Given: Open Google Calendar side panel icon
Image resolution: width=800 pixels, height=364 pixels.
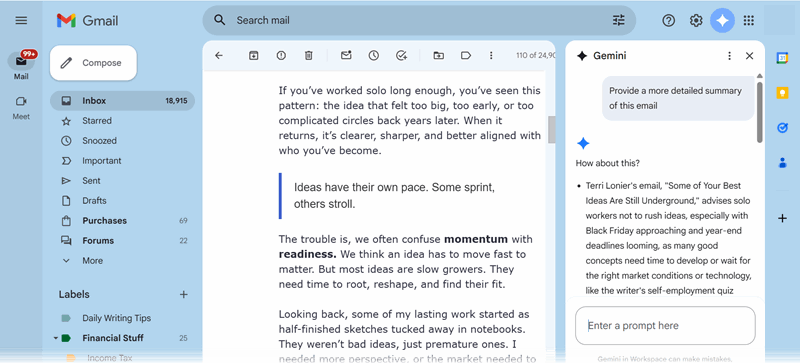Looking at the screenshot, I should click(782, 58).
